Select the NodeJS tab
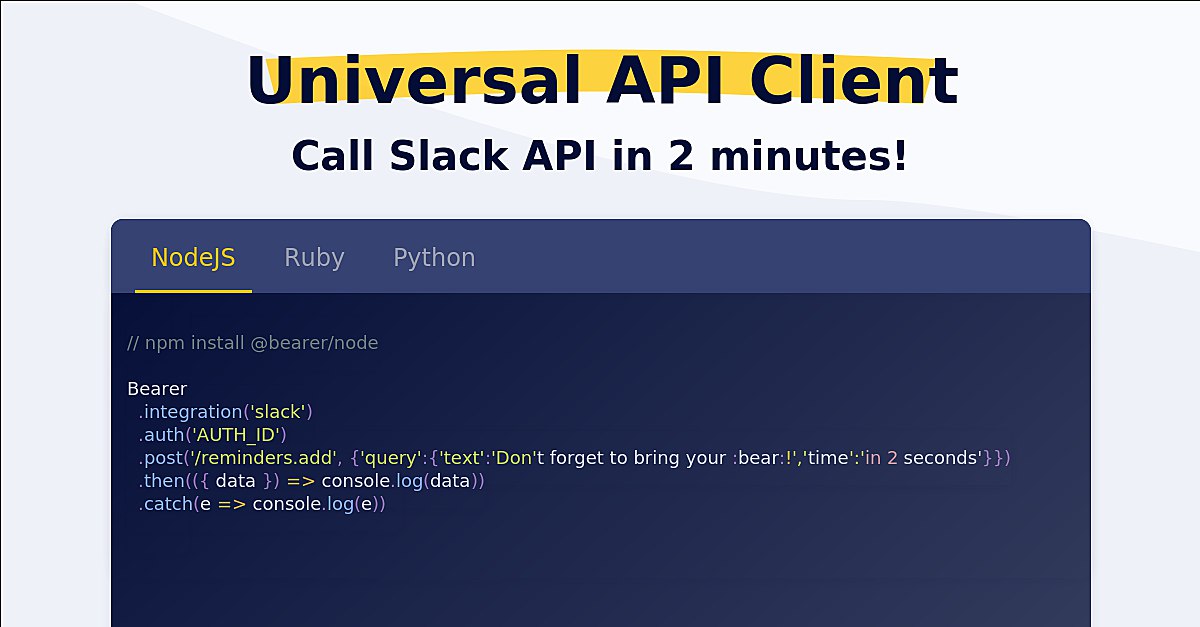Screen dimensions: 1200x627 (193, 258)
